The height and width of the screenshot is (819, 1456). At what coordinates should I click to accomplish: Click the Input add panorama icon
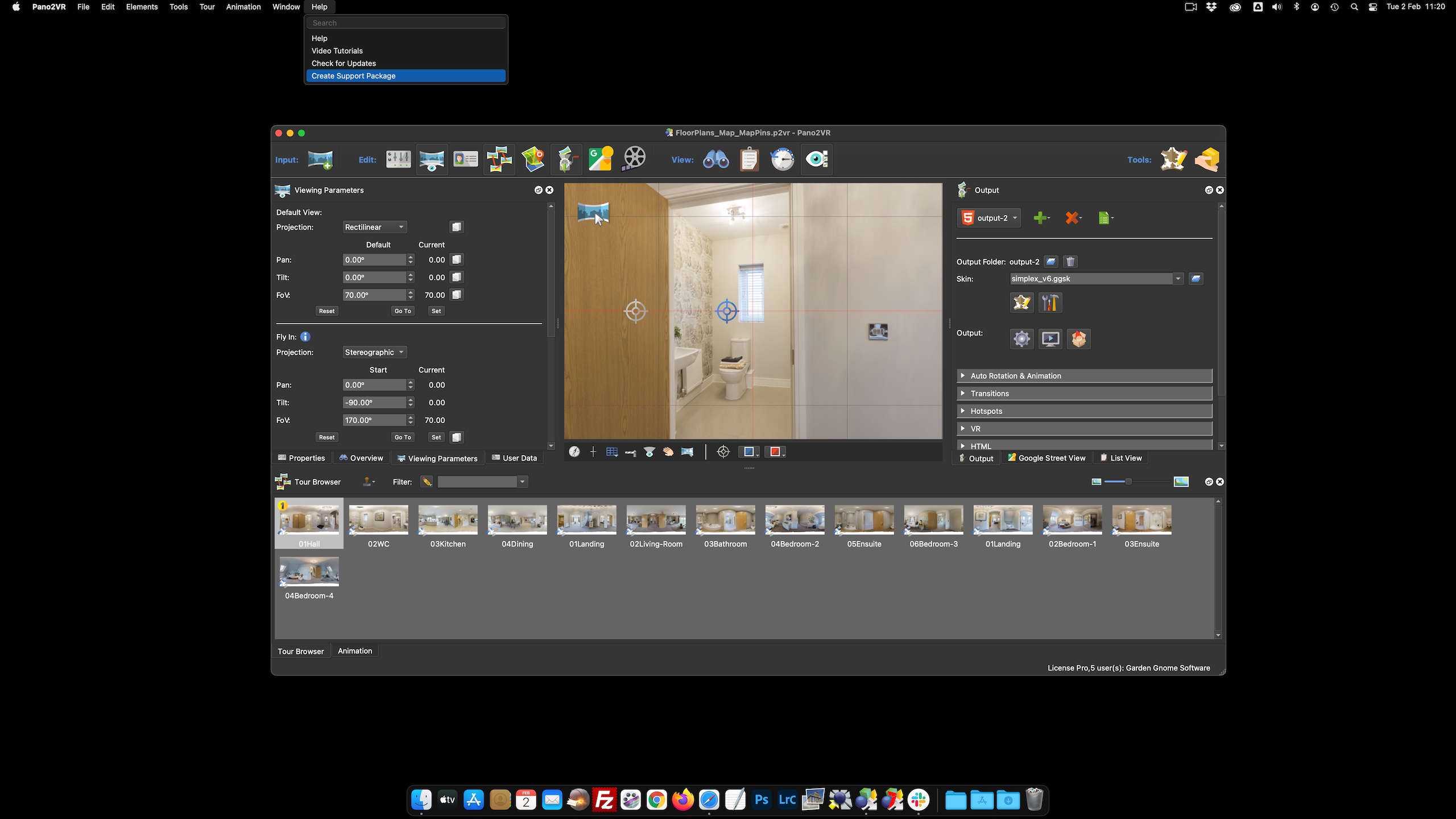click(x=320, y=160)
